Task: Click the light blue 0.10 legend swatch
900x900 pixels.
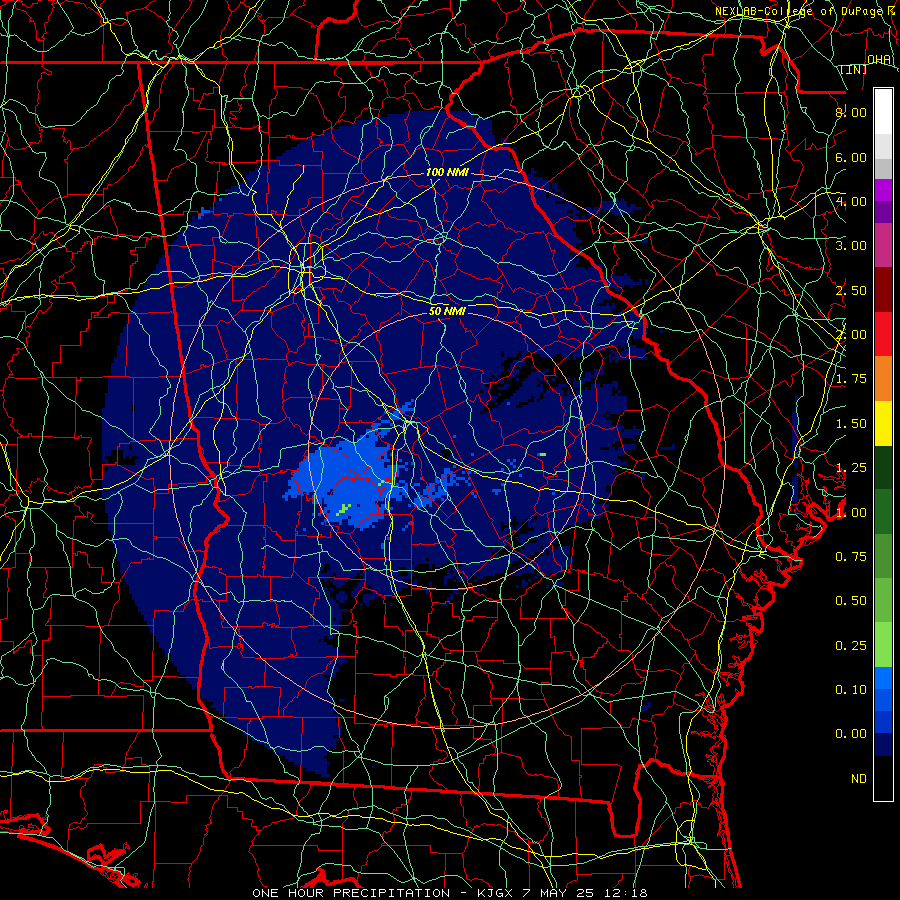Action: [x=883, y=678]
